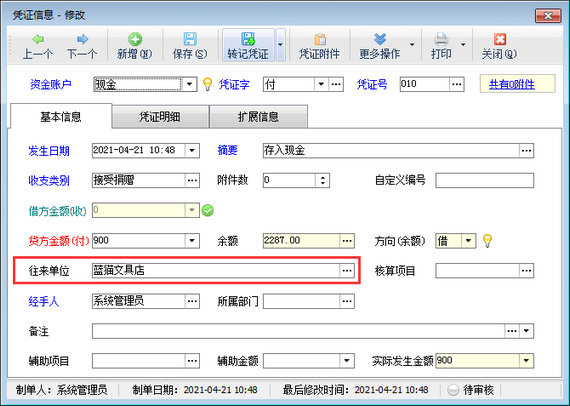Click the green checkmark beside 借方金额
Screen dimensions: 570x406
[208, 210]
